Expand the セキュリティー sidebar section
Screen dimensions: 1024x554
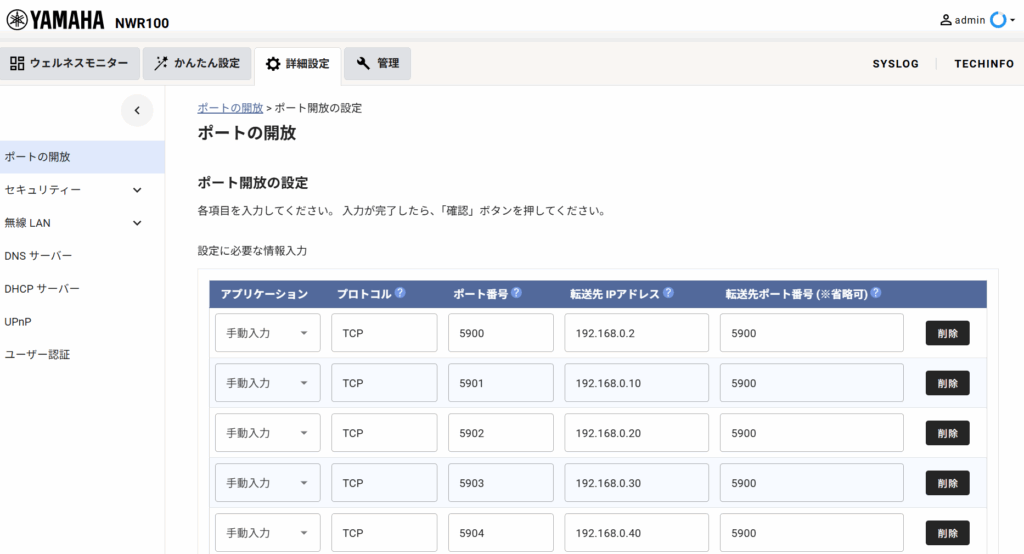[x=137, y=190]
